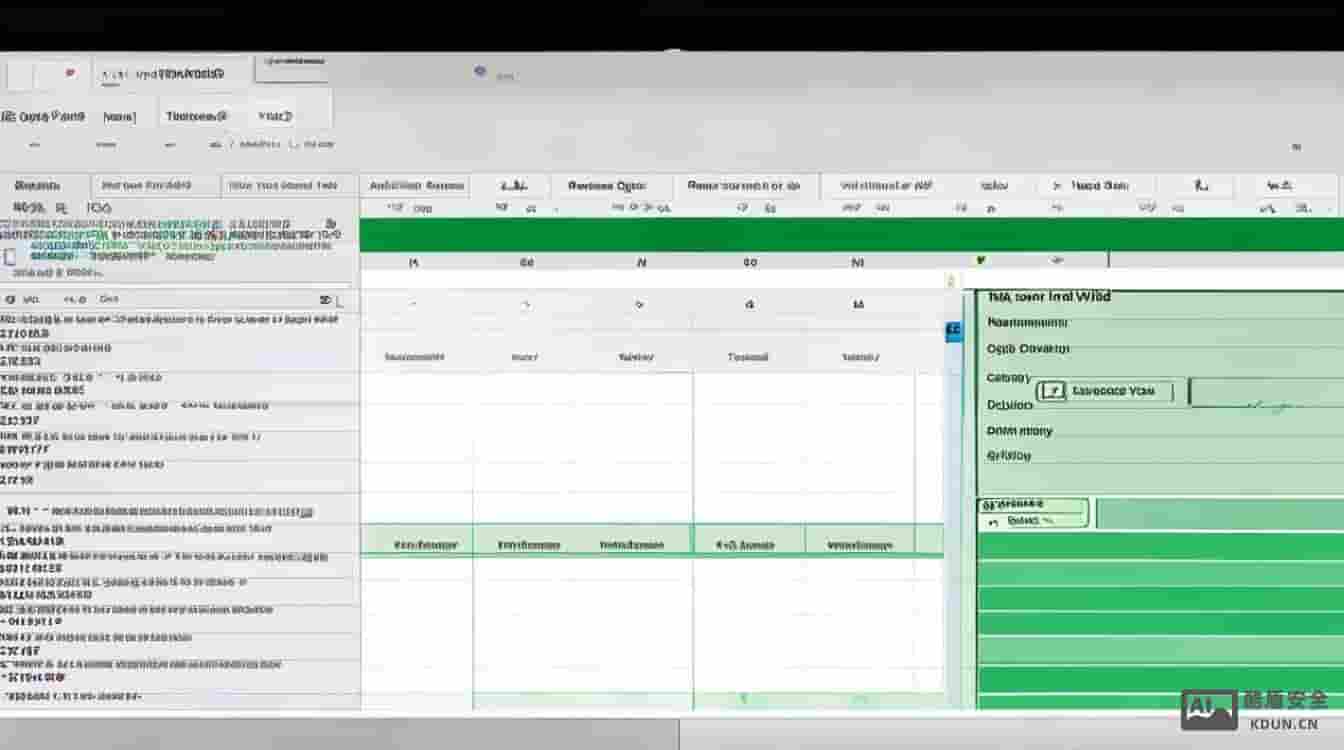1344x750 pixels.
Task: Click the title heading of the green side panel
Action: (x=1049, y=297)
